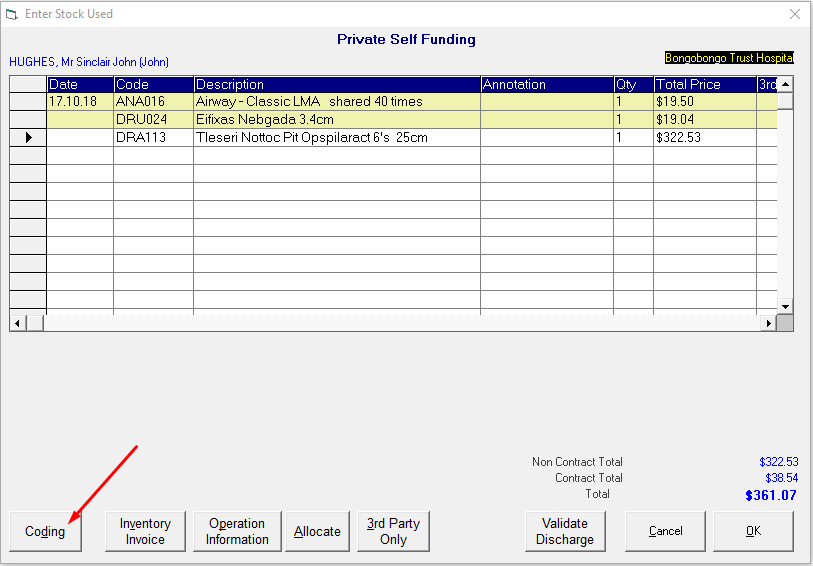Open Operation Information
Image resolution: width=813 pixels, height=566 pixels.
[x=237, y=531]
